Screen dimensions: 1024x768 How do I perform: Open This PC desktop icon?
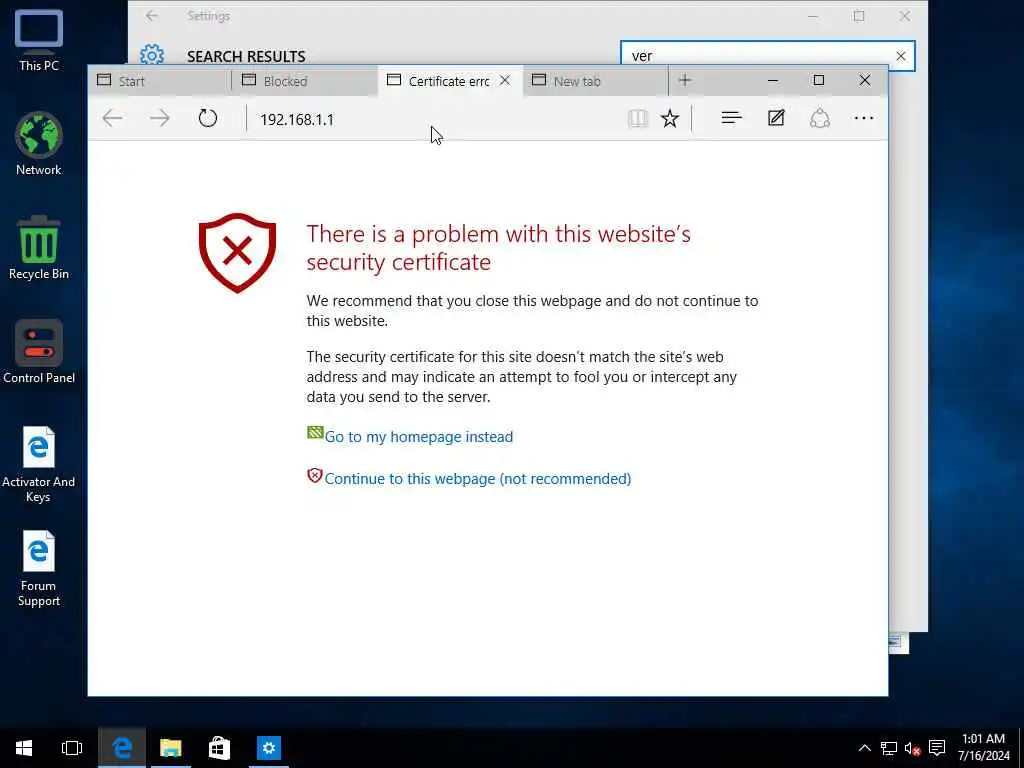click(x=39, y=40)
